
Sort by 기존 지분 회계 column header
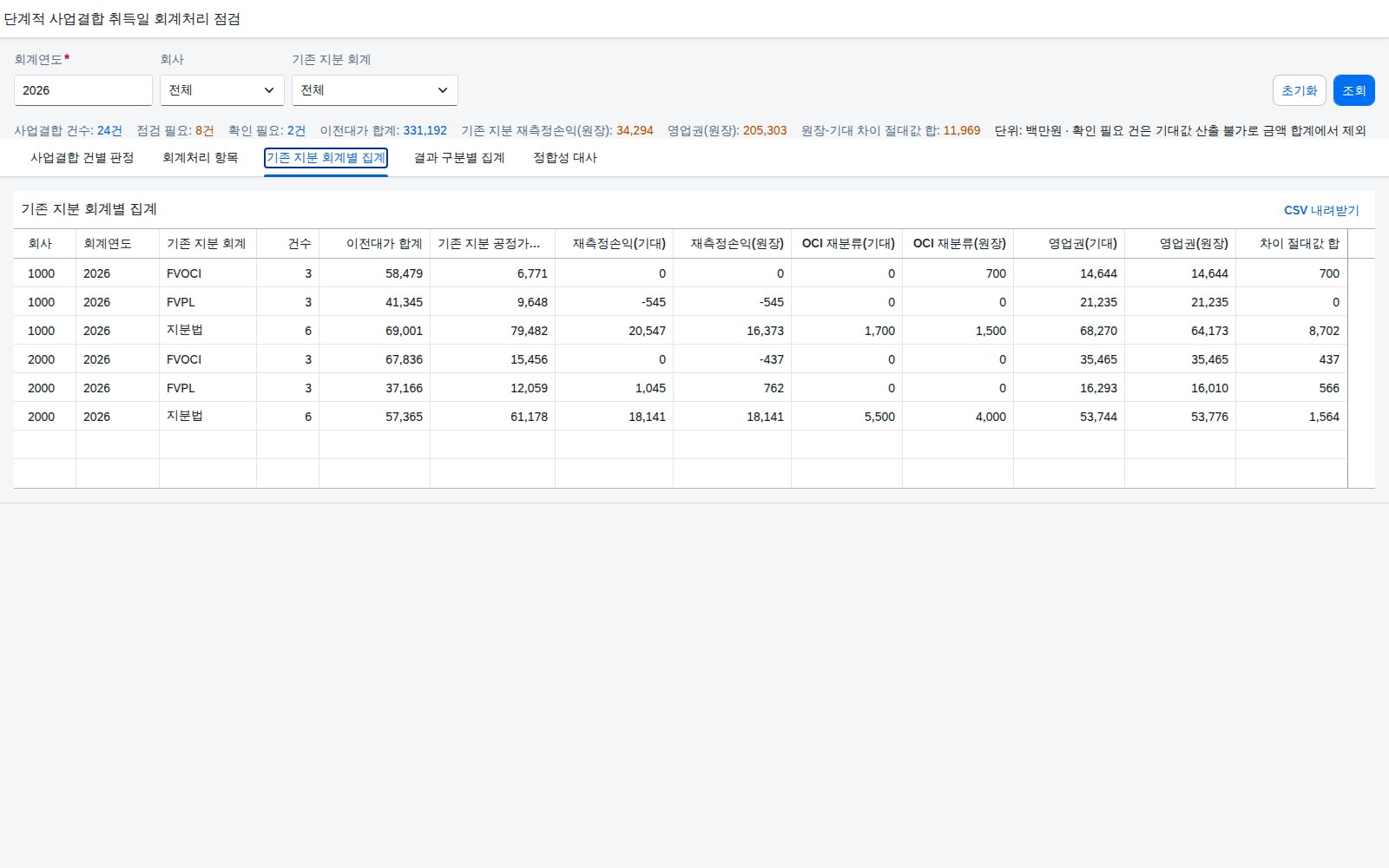[x=208, y=244]
